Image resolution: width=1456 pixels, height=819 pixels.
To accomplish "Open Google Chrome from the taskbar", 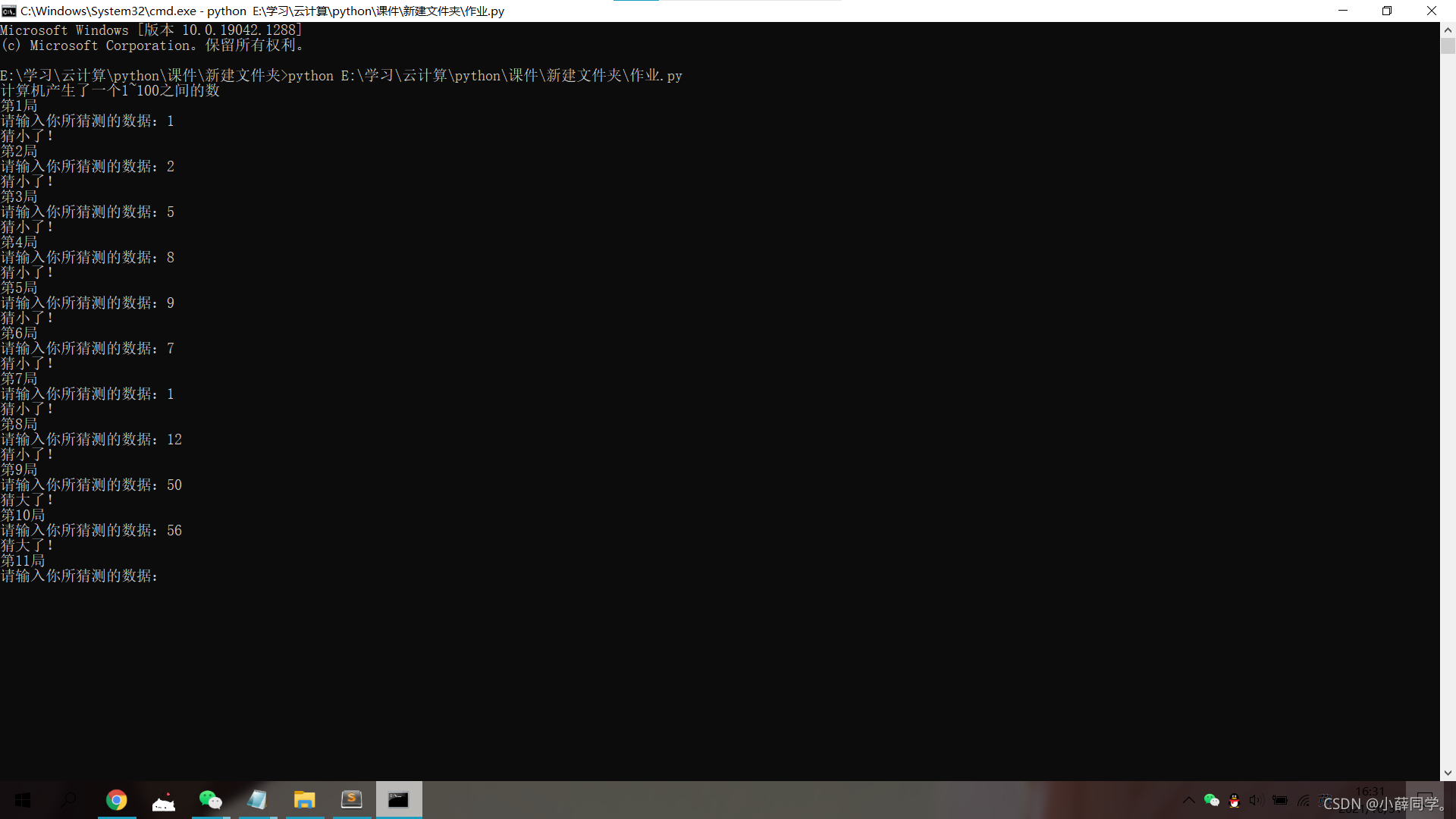I will coord(116,800).
